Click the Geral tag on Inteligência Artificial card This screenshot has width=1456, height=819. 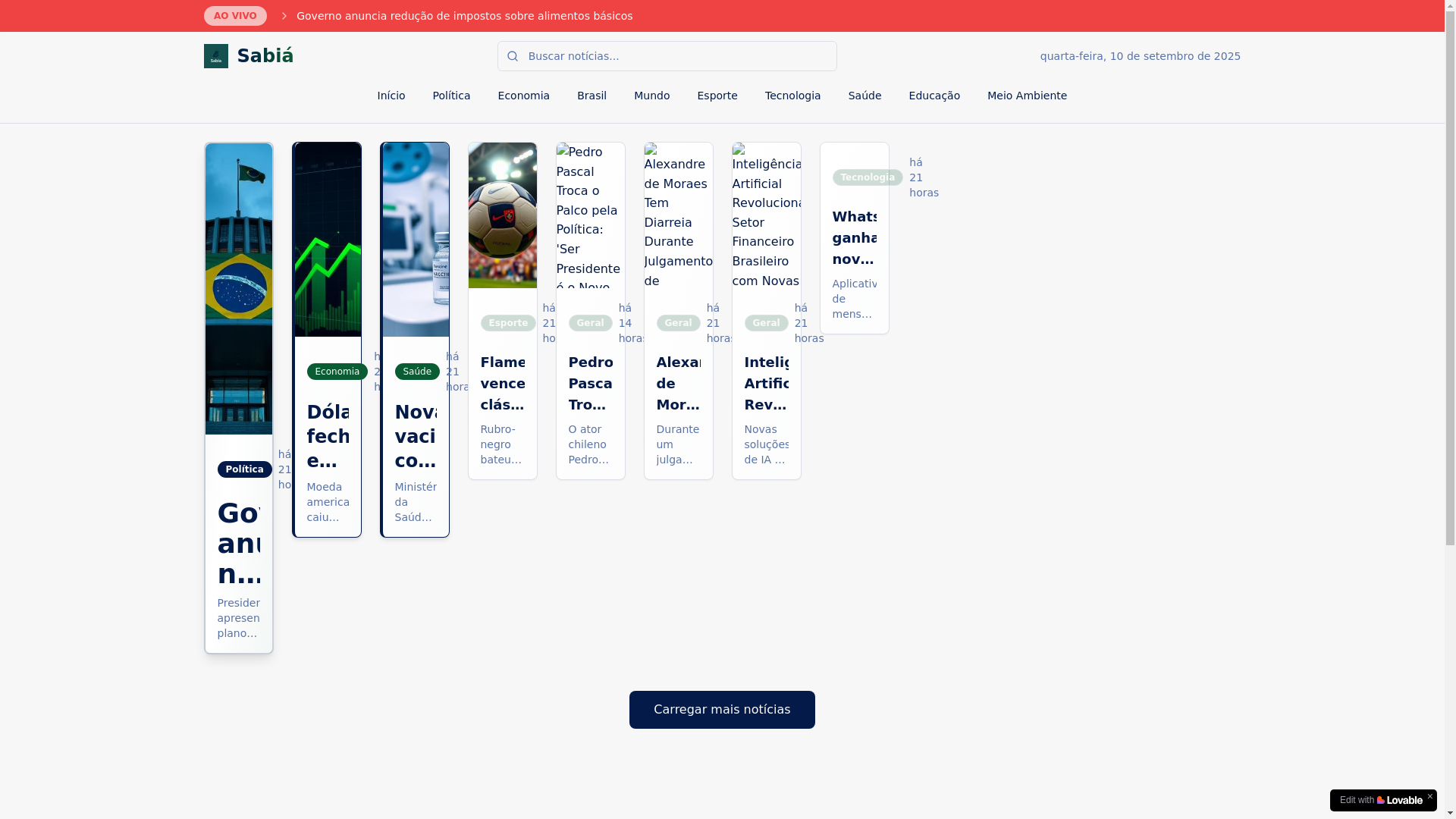pos(767,323)
